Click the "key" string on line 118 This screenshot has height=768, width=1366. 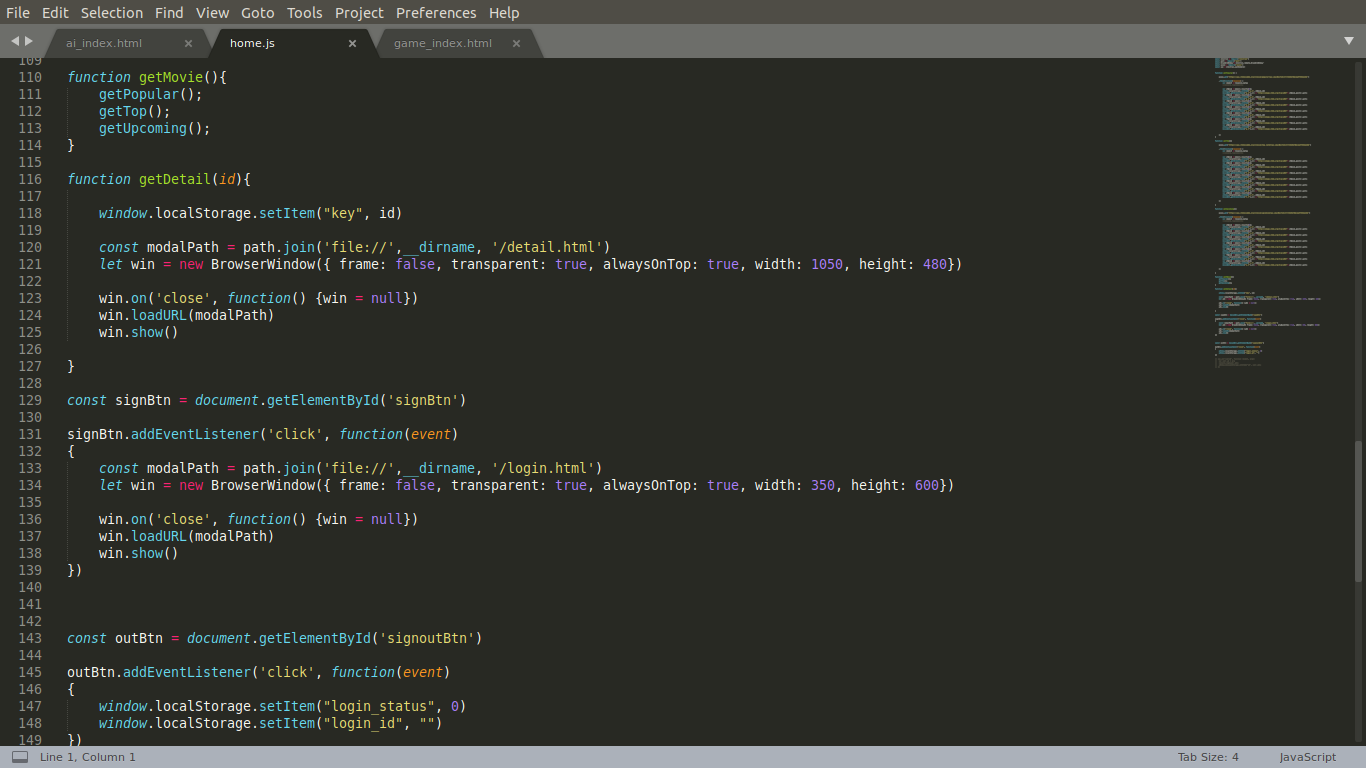click(343, 213)
